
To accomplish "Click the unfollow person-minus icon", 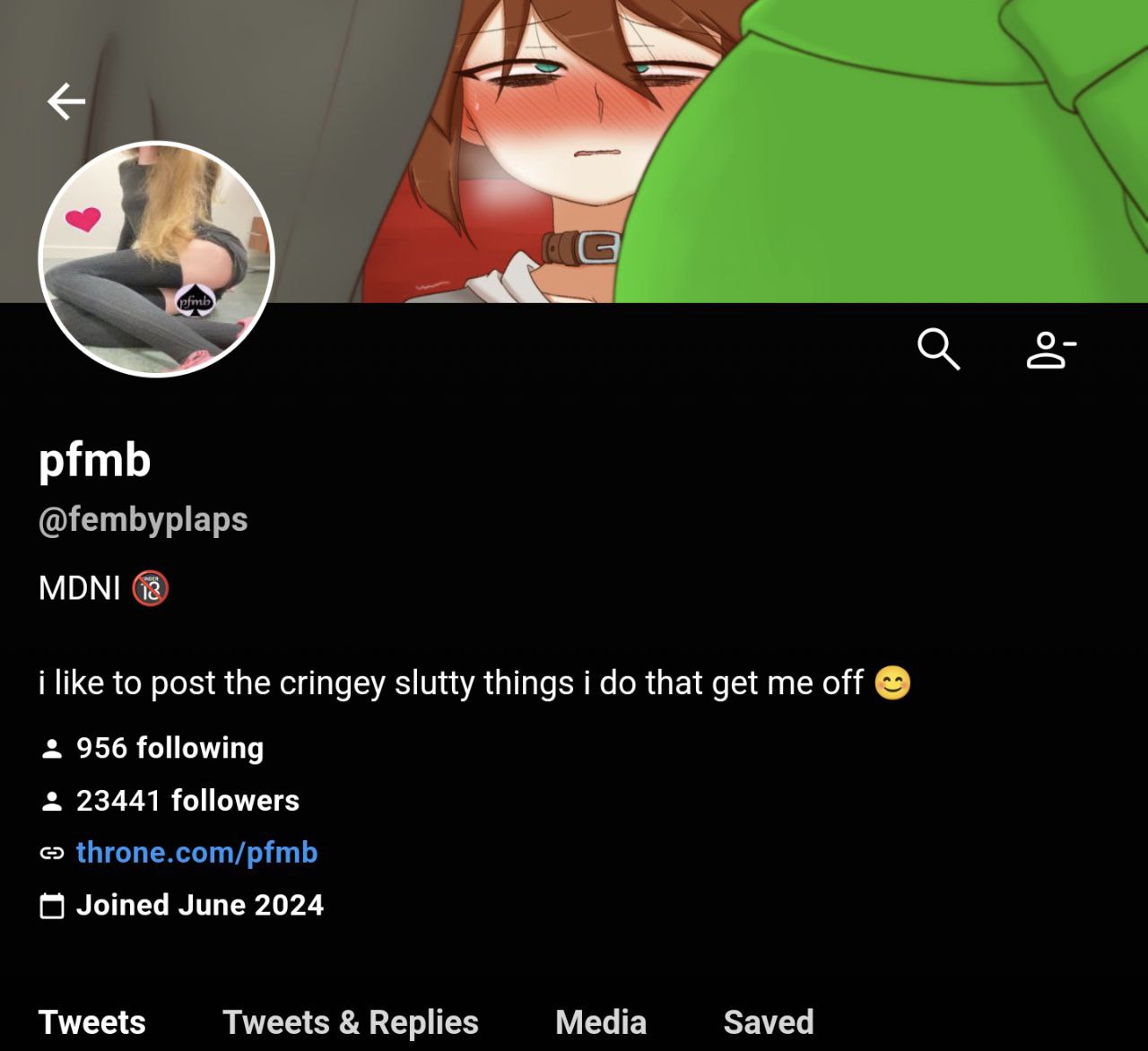I will [1051, 349].
